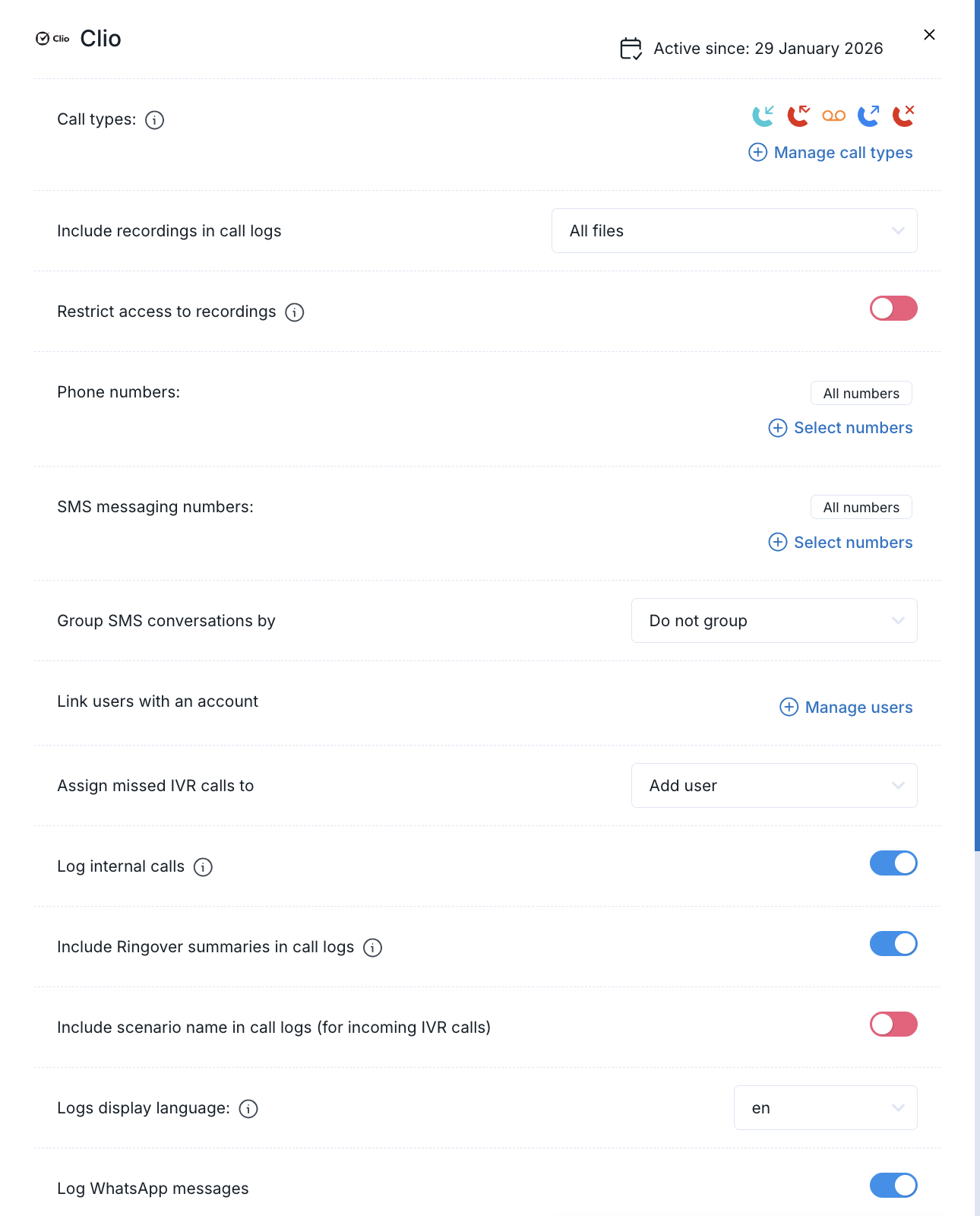Click the failed outgoing call icon
The image size is (980, 1216).
click(x=903, y=116)
